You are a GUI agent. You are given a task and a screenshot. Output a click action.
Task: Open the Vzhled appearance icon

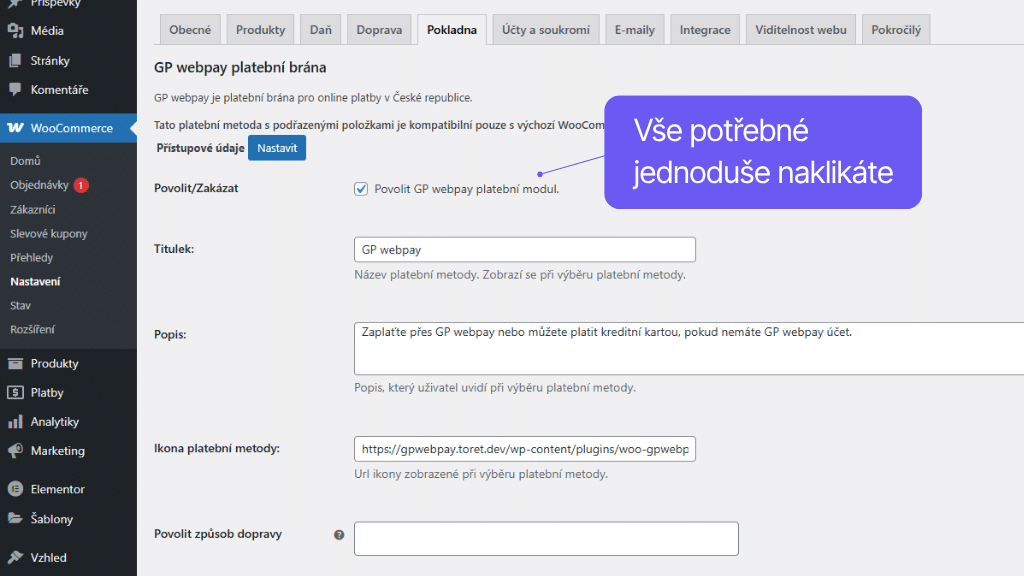click(x=18, y=557)
